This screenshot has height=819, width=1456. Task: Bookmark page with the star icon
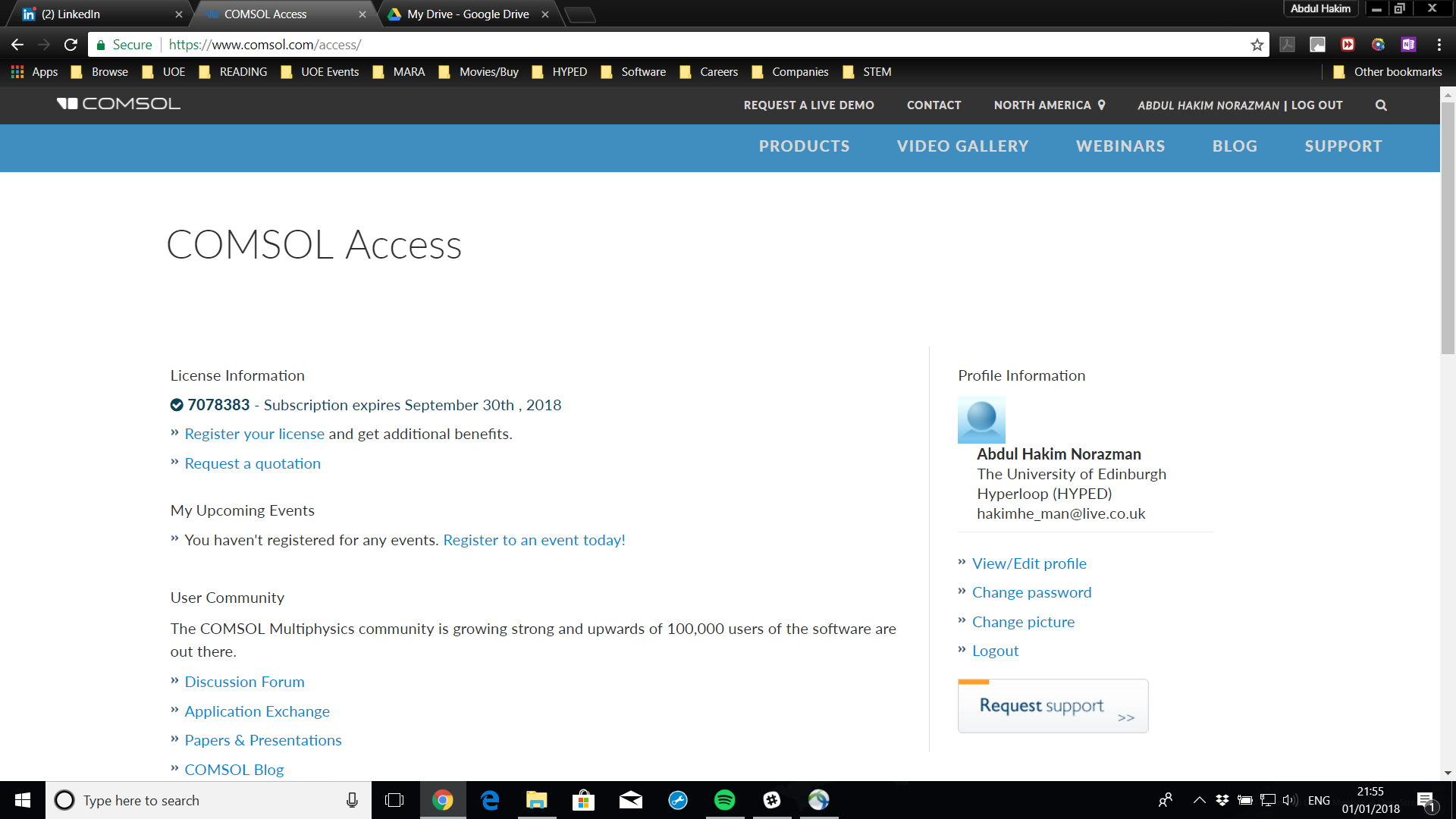coord(1257,45)
